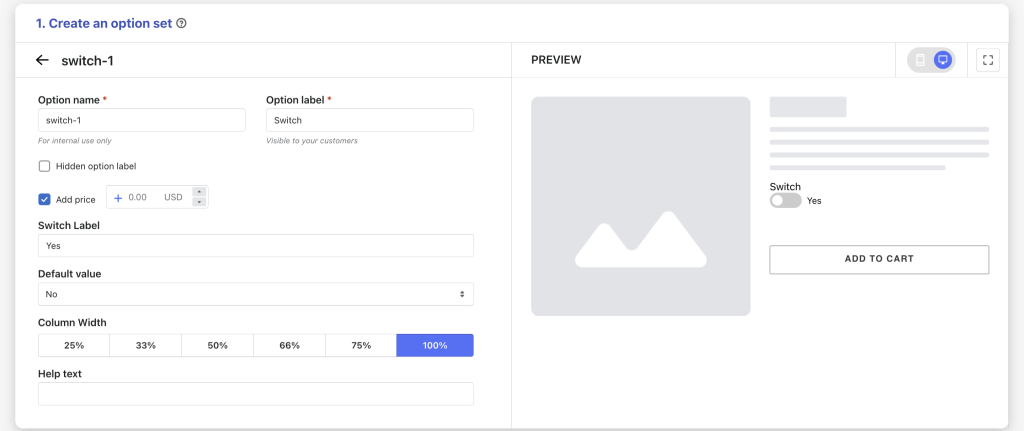The width and height of the screenshot is (1024, 431).
Task: Switch preview to mobile device view
Action: [x=920, y=60]
